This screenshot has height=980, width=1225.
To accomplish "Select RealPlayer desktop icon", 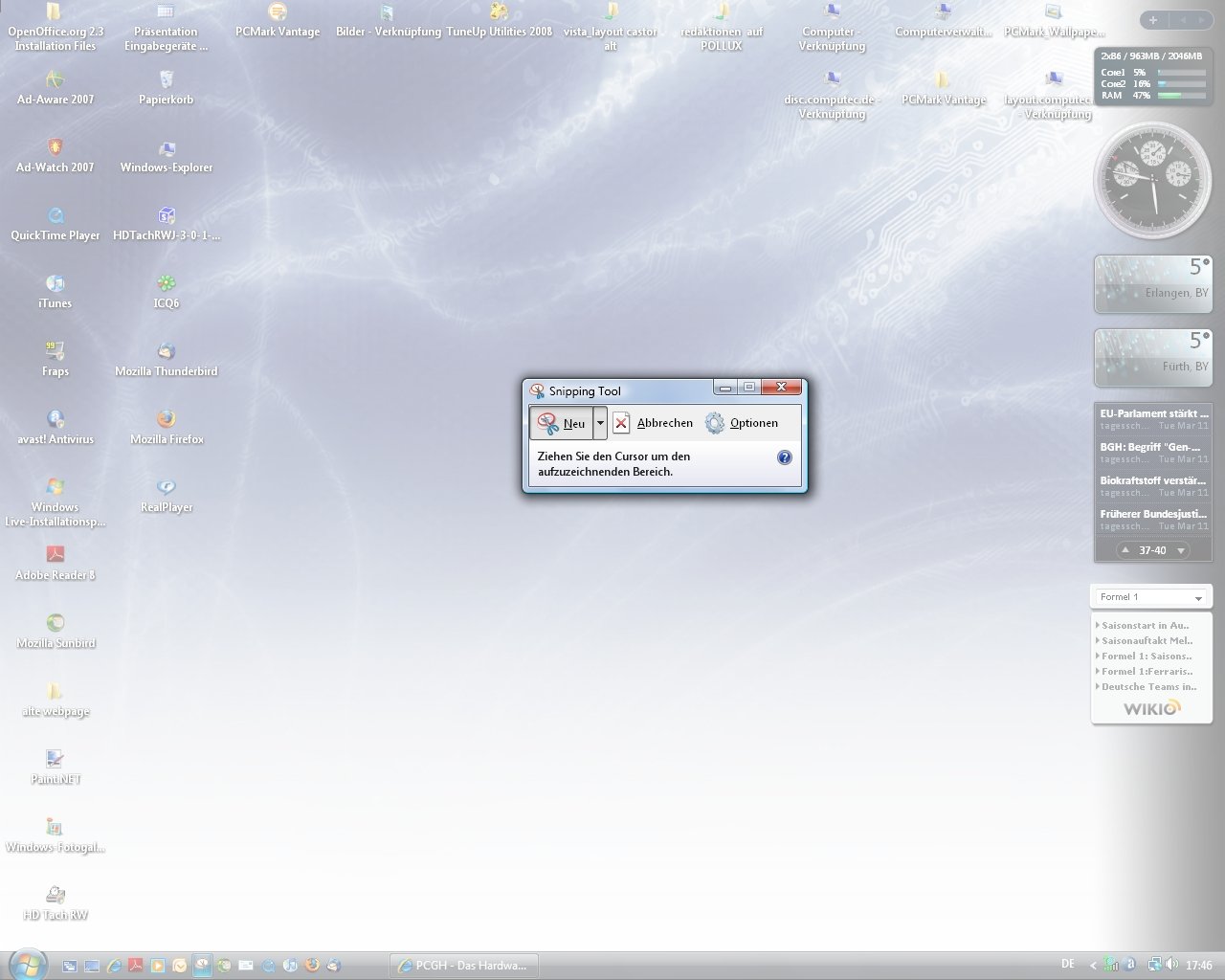I will [167, 494].
